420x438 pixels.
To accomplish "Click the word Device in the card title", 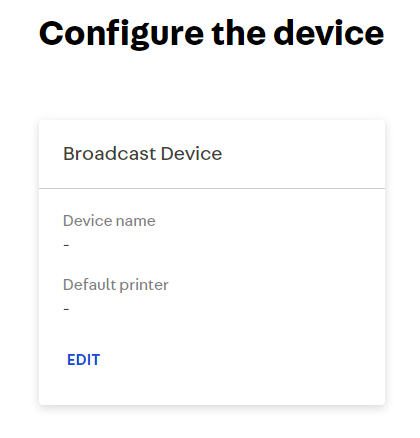I will tap(191, 154).
